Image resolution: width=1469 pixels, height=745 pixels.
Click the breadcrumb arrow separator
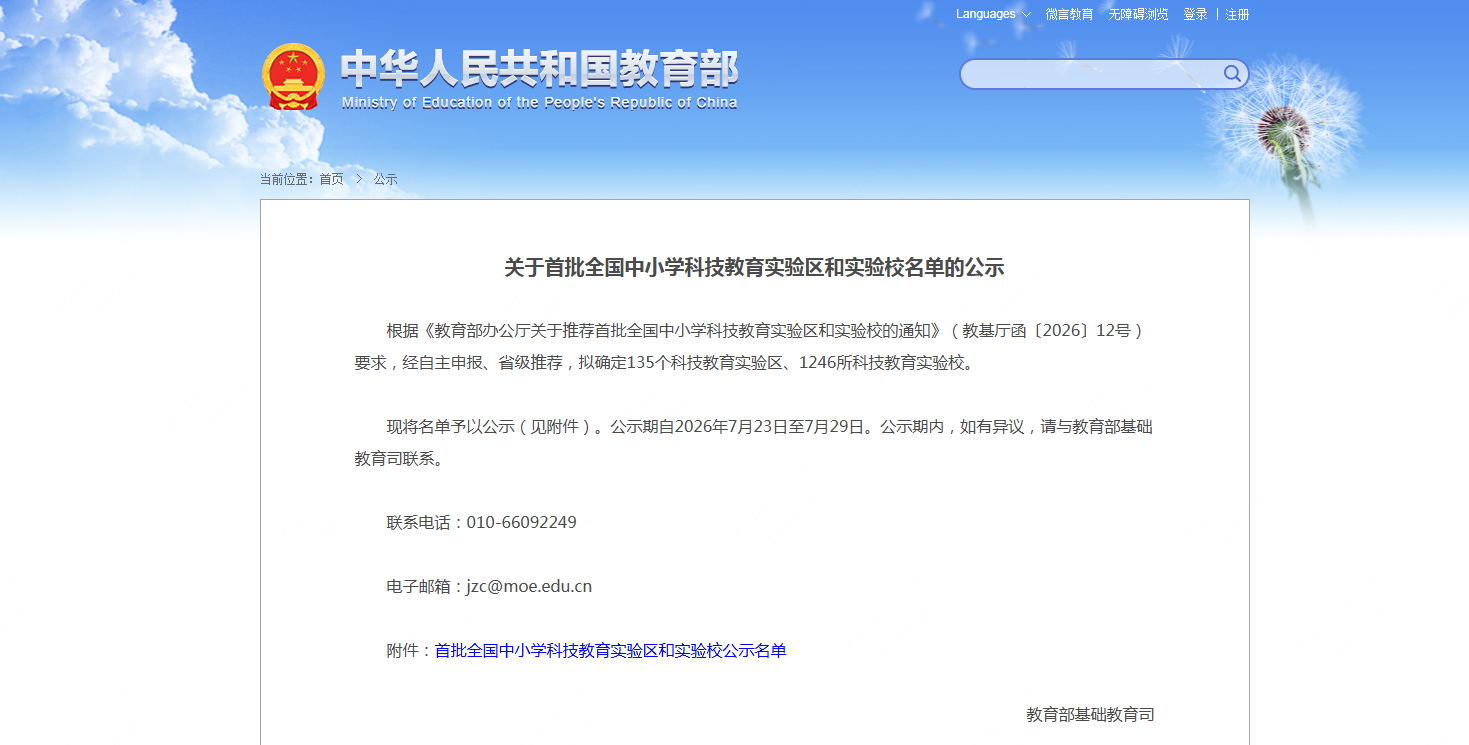(x=359, y=179)
